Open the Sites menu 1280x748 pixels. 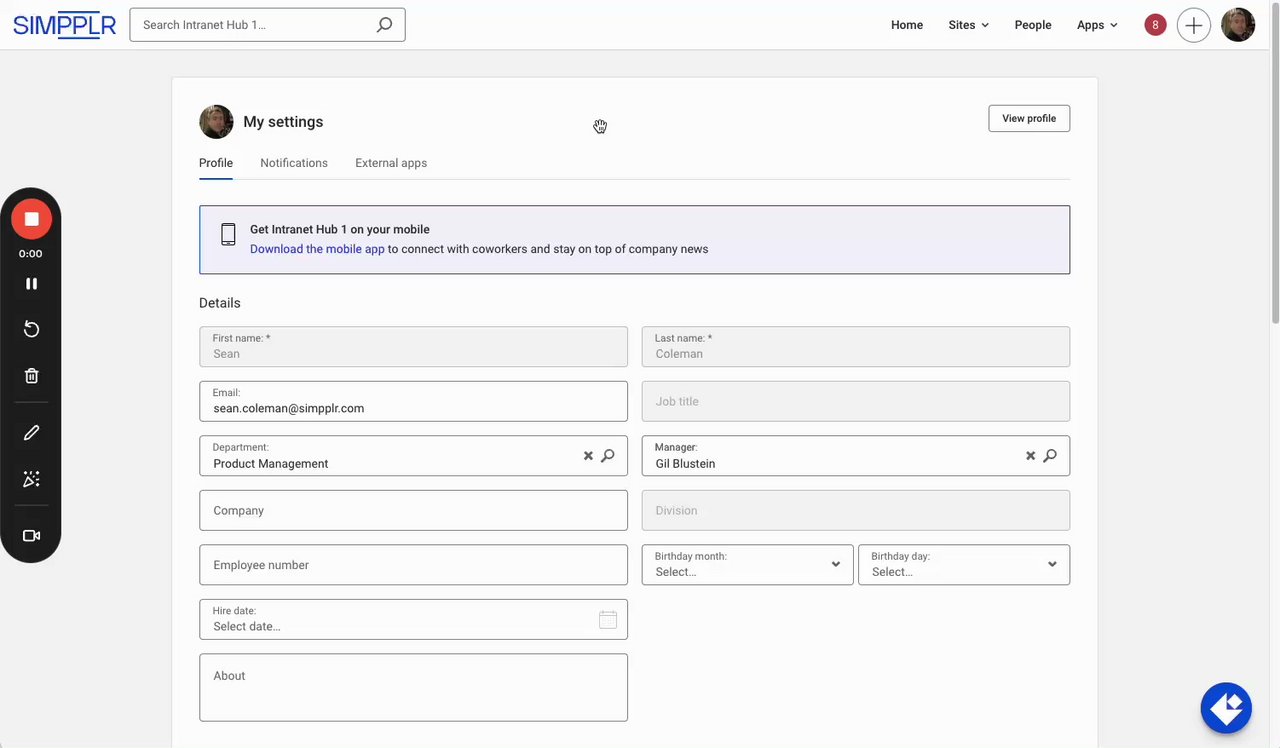pos(968,25)
